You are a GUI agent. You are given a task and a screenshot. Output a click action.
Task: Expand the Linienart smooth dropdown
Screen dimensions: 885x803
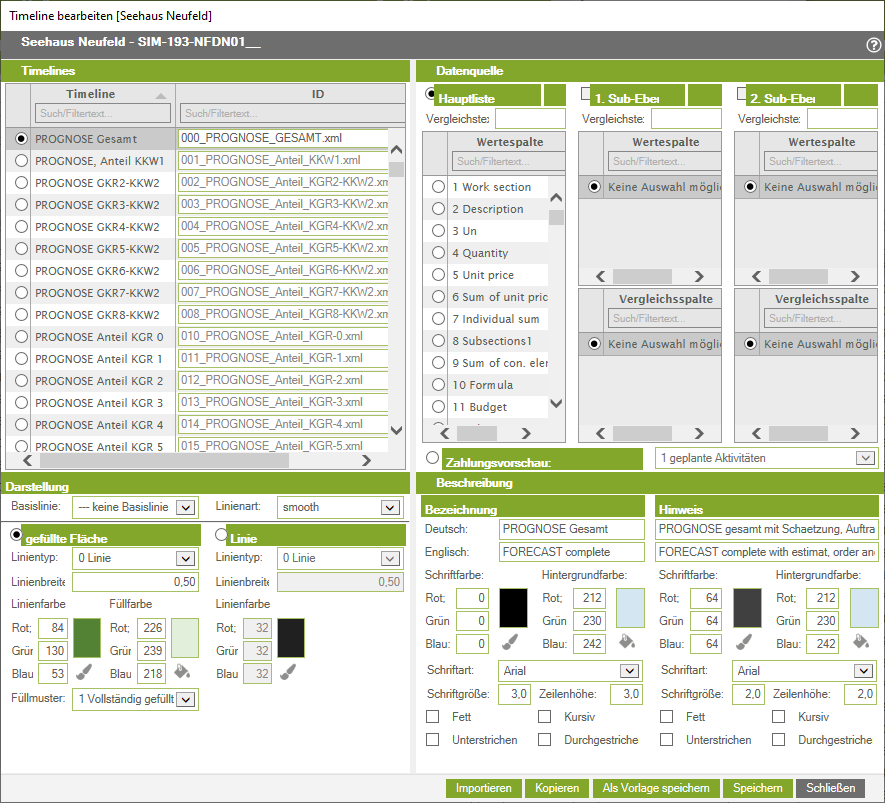388,507
